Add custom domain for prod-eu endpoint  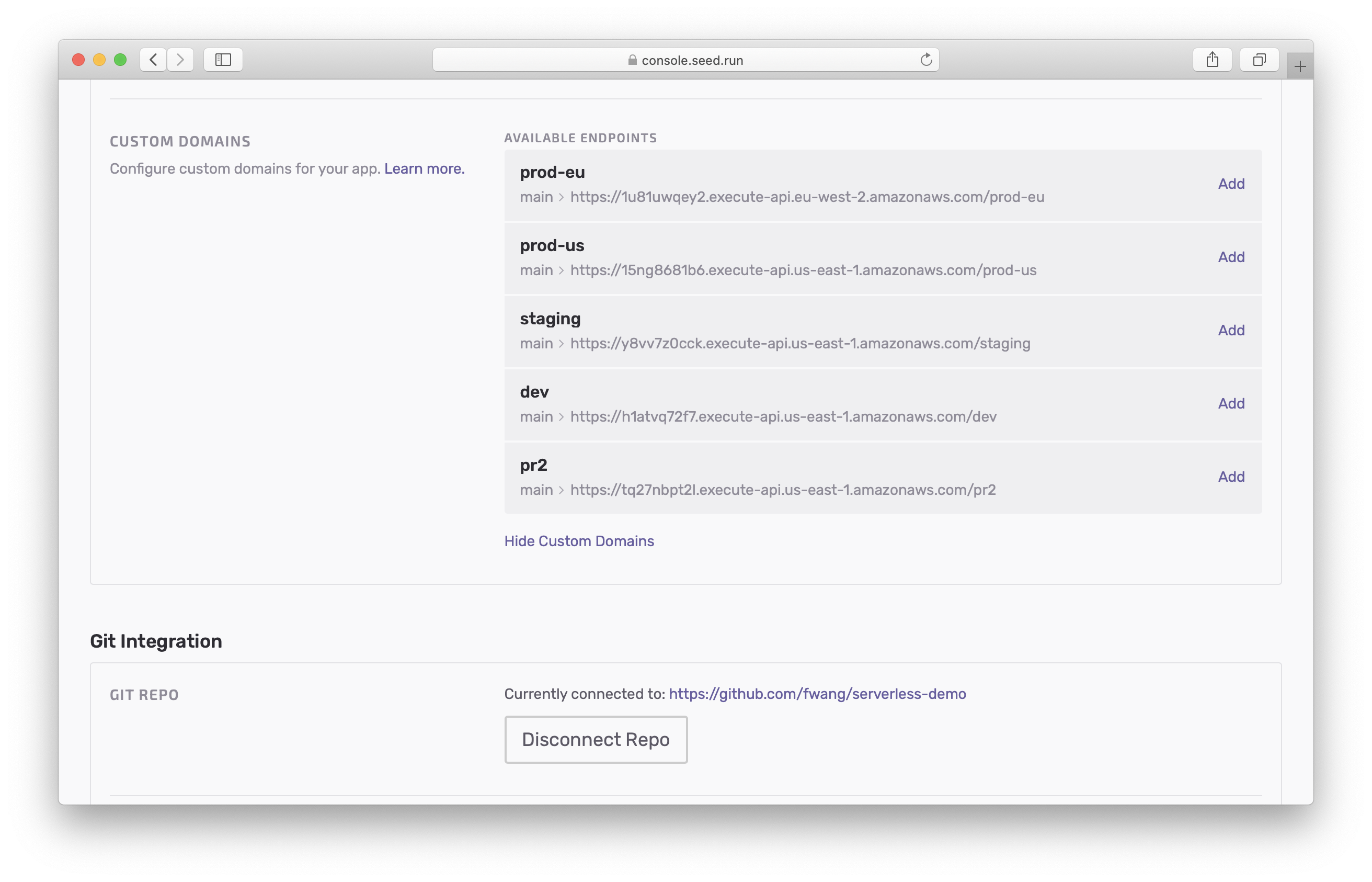[1231, 184]
